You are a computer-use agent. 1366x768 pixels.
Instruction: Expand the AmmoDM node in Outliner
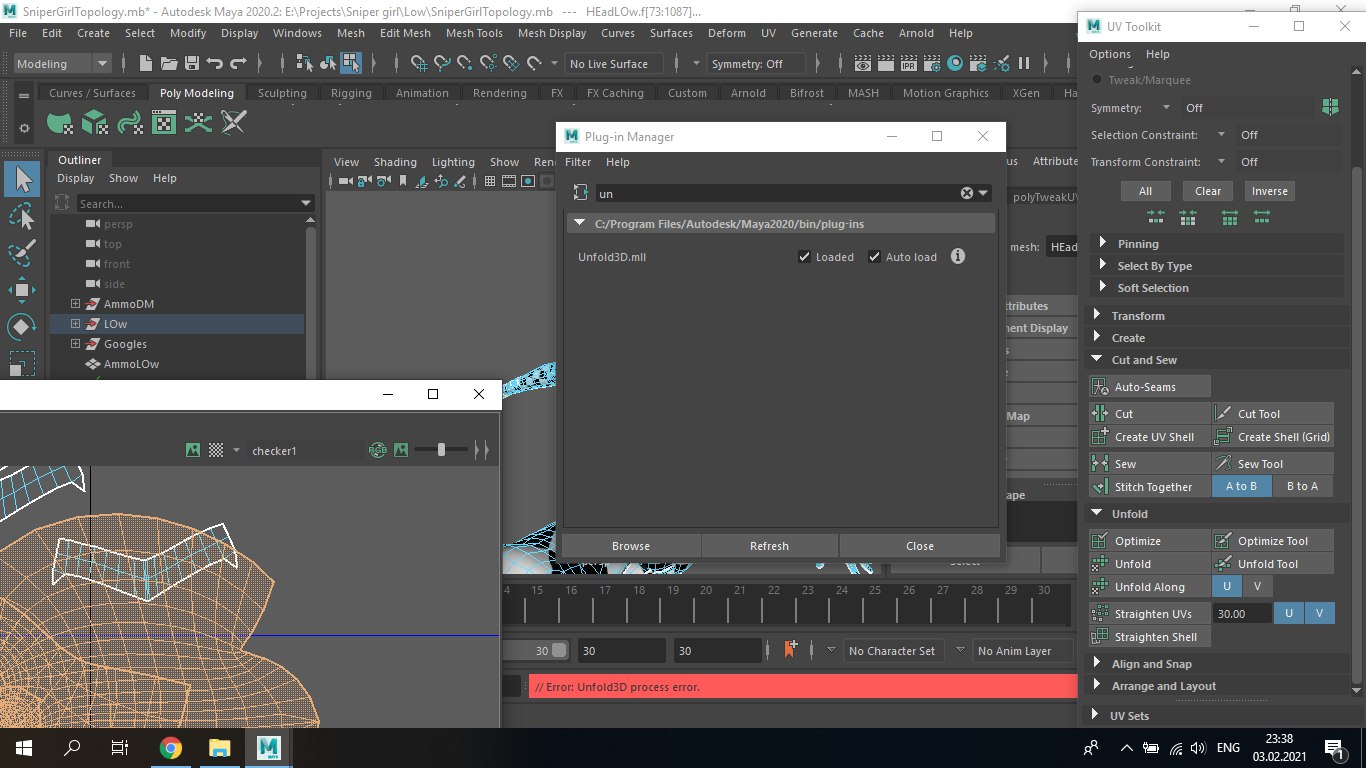point(75,304)
